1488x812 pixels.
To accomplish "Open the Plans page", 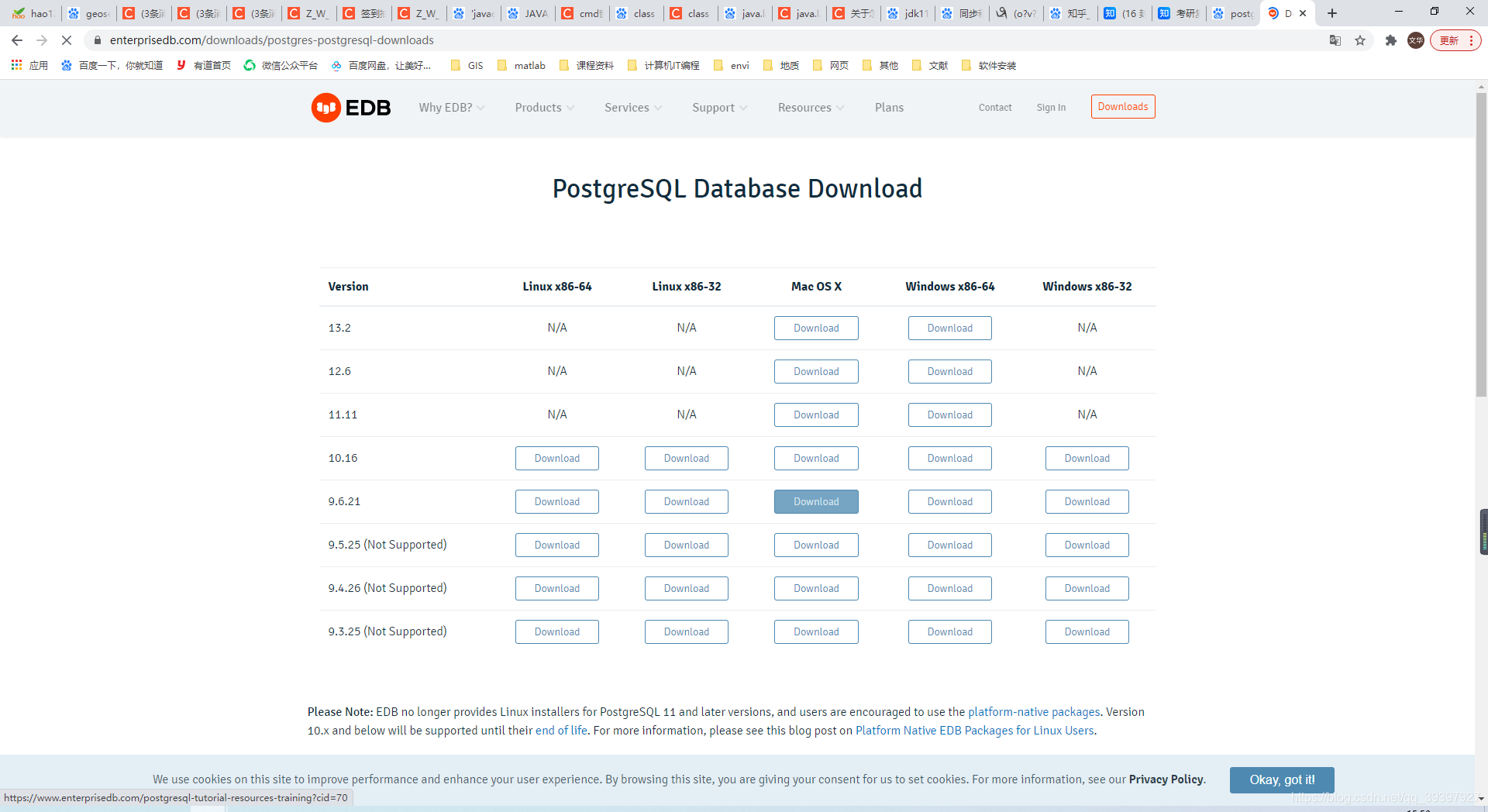I will [889, 108].
